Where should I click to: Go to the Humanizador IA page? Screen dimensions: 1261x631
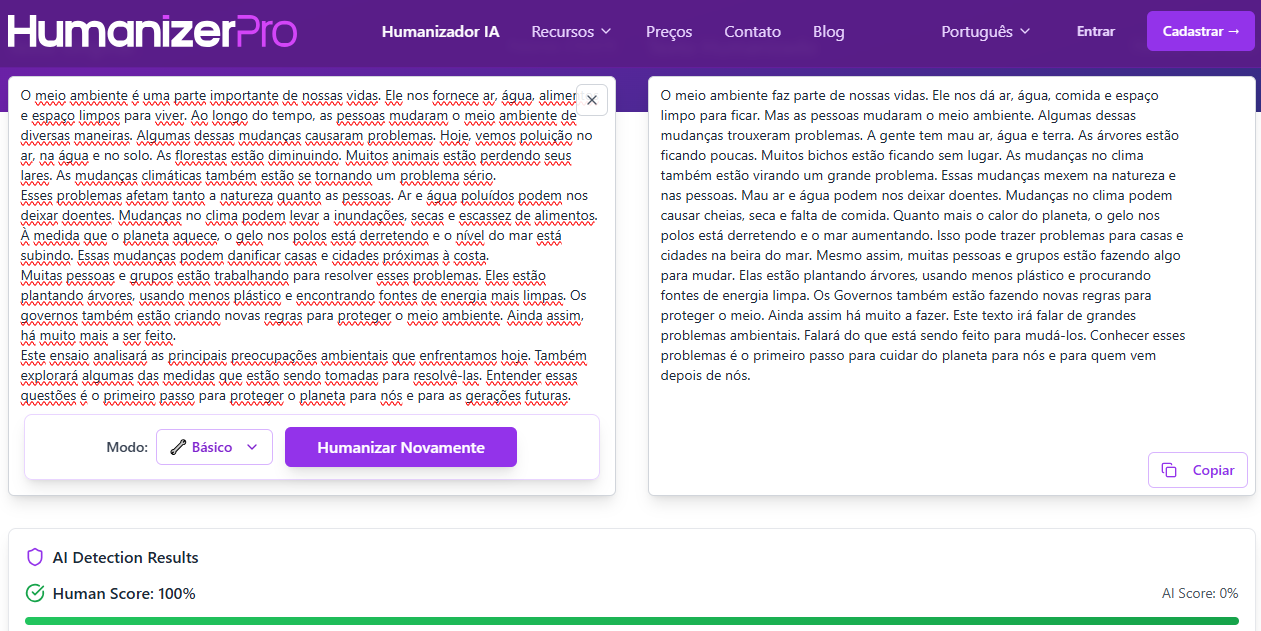[440, 32]
